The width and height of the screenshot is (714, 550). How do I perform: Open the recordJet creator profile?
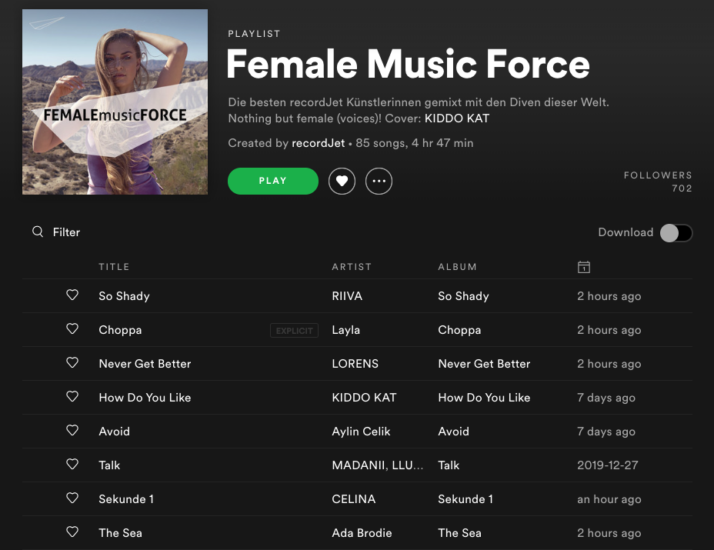[318, 143]
